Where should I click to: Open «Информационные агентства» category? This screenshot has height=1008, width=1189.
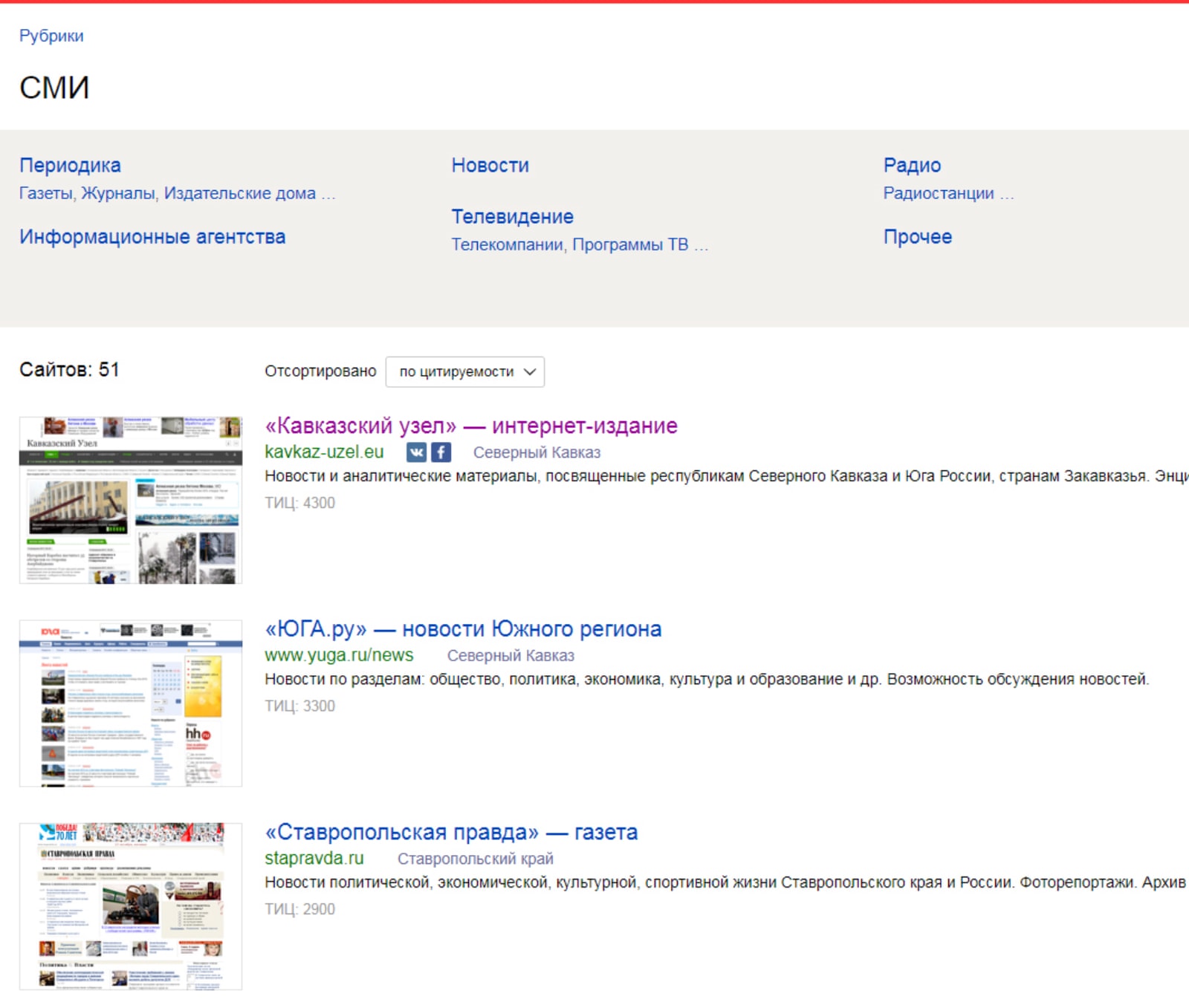152,236
